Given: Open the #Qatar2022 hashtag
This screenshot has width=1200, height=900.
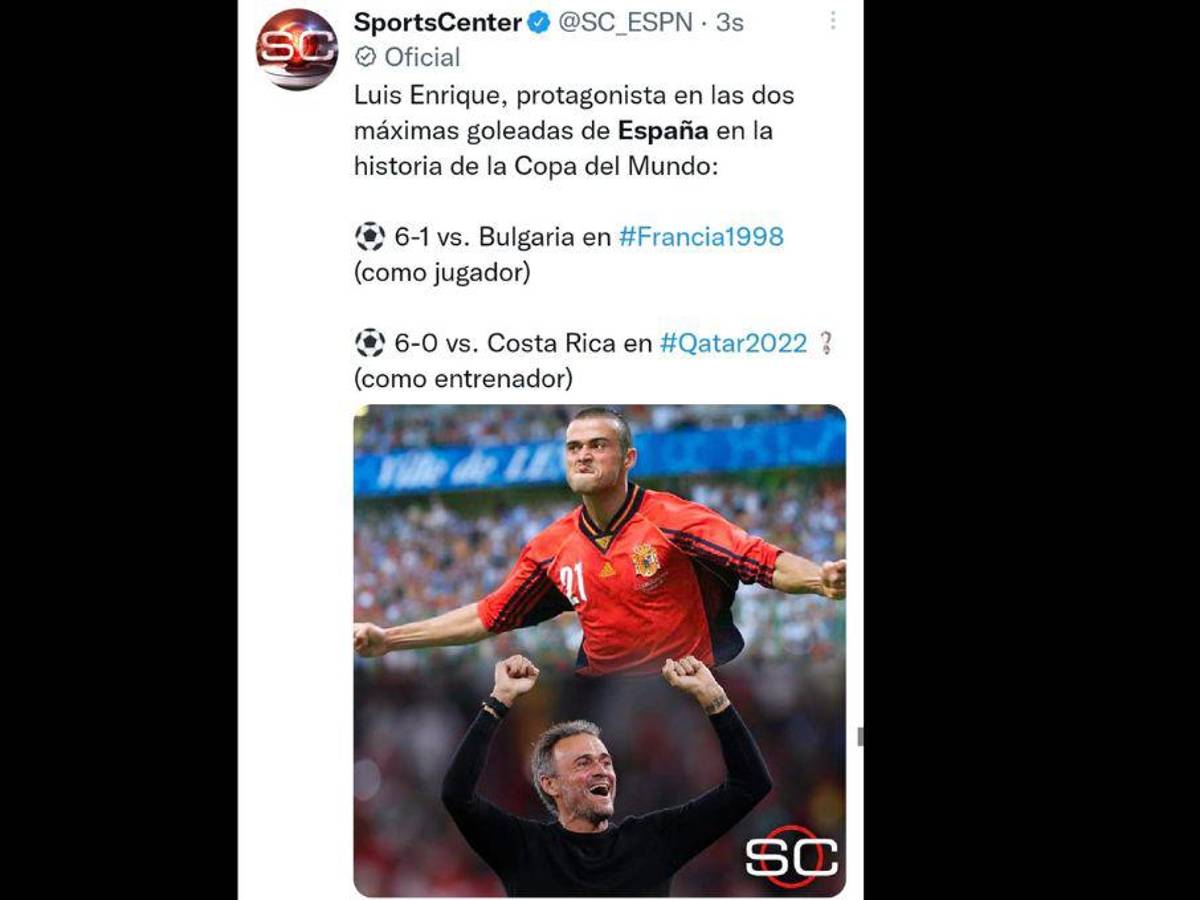Looking at the screenshot, I should [x=733, y=343].
